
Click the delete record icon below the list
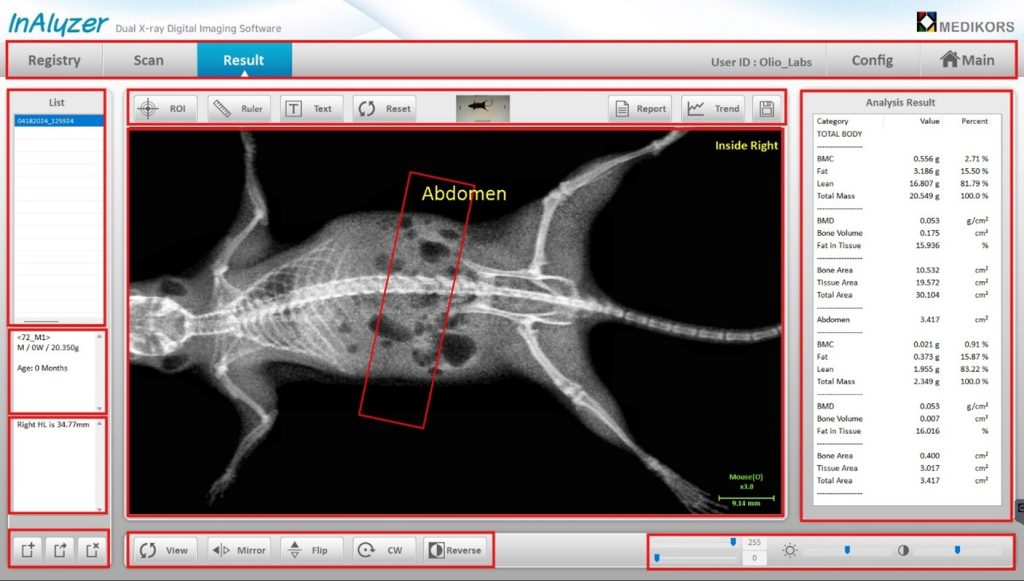click(92, 550)
